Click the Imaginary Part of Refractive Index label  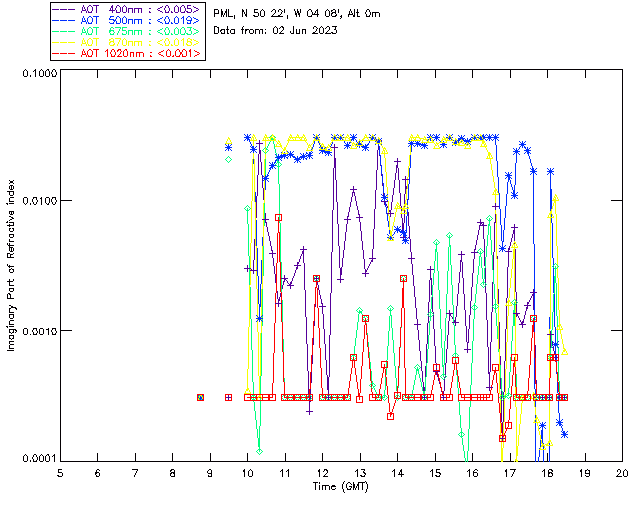[11, 265]
